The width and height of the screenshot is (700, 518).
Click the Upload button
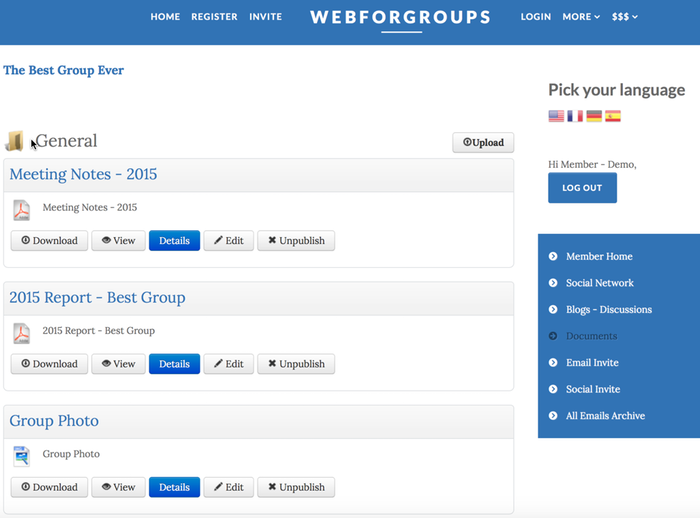[x=483, y=142]
